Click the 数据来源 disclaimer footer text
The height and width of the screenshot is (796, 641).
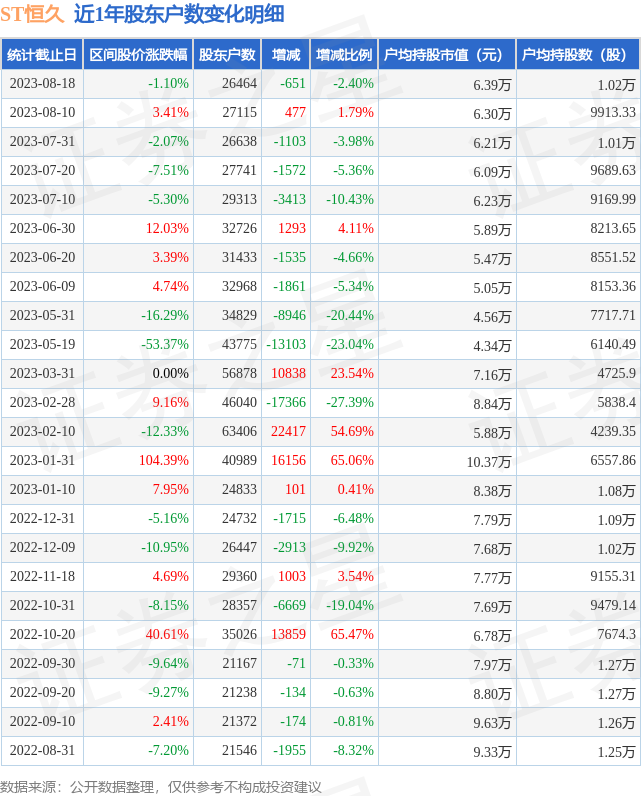point(161,787)
